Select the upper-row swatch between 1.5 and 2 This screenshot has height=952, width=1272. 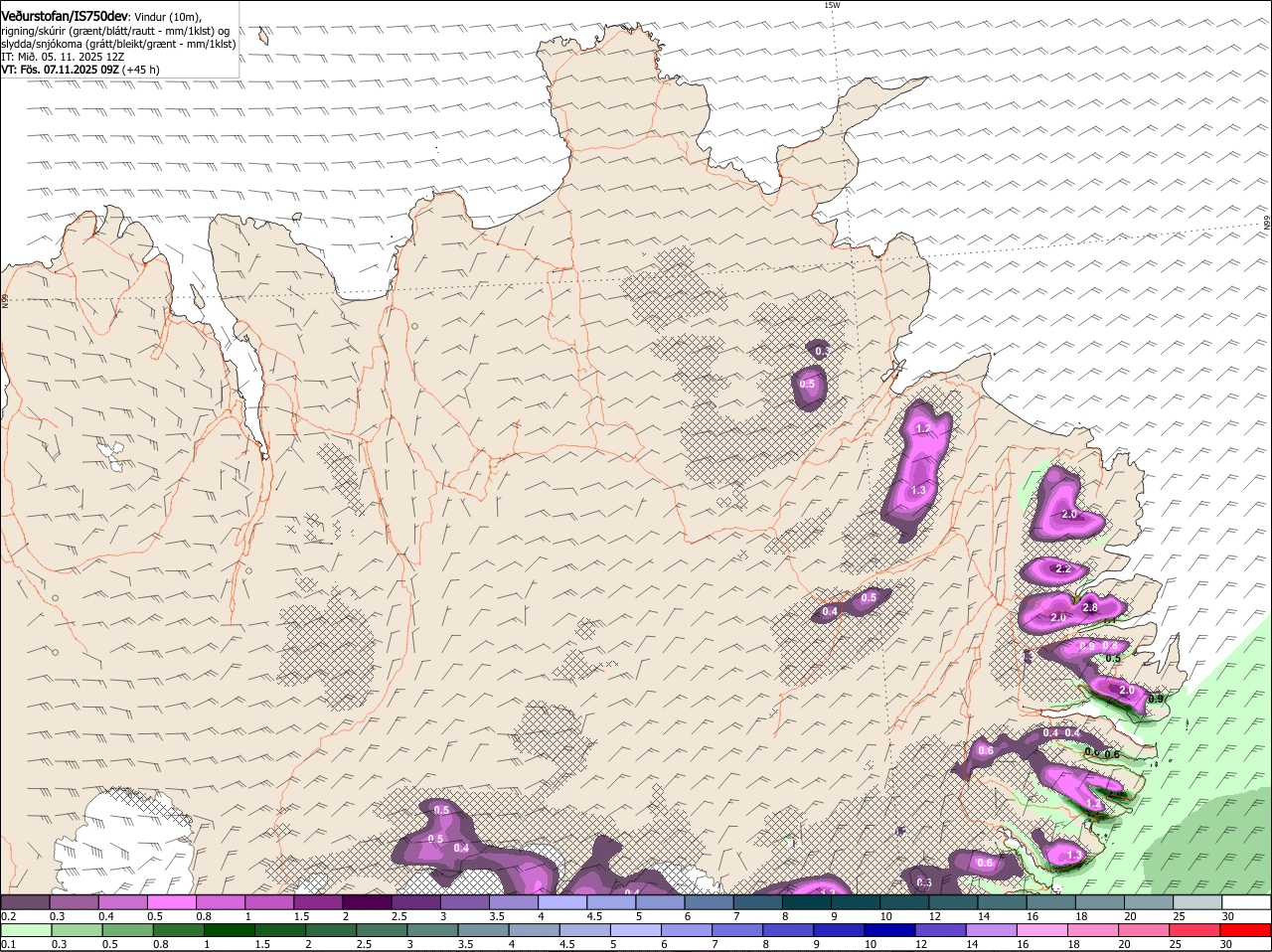(x=318, y=902)
